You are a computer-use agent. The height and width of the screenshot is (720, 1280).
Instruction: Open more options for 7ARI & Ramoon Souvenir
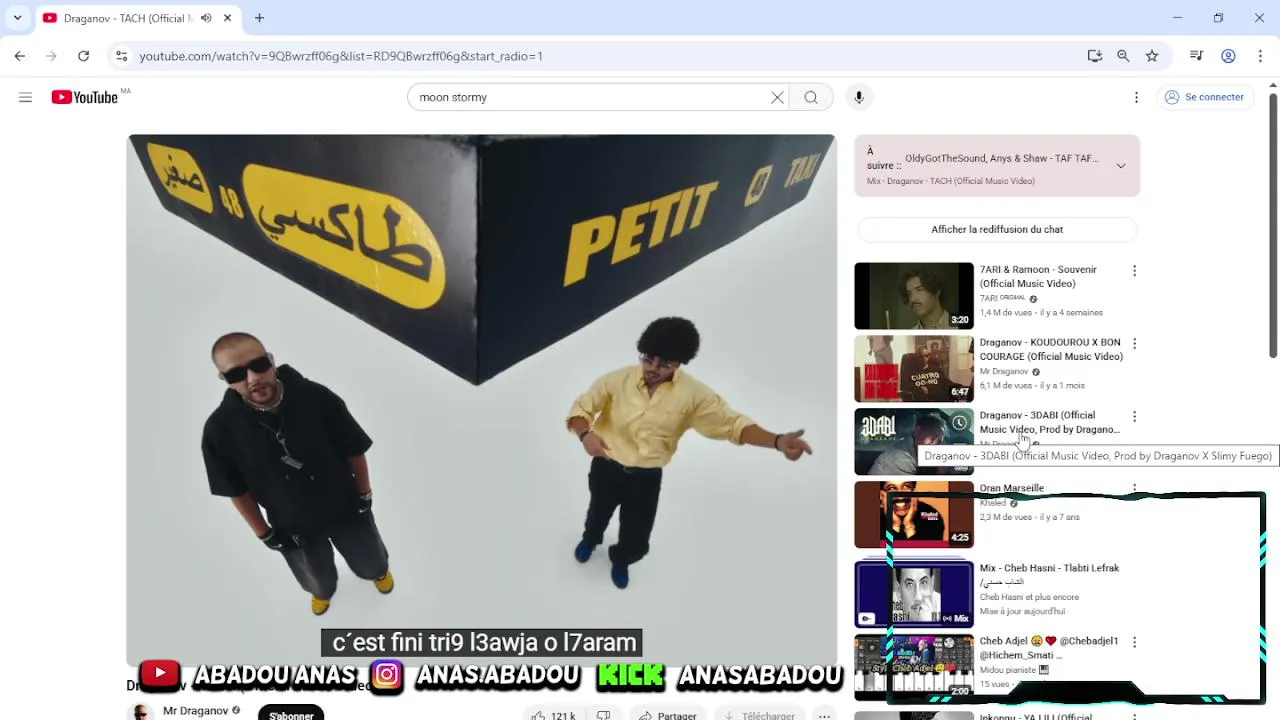(1134, 271)
